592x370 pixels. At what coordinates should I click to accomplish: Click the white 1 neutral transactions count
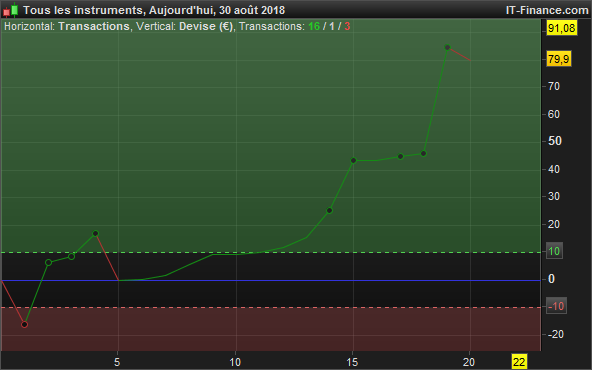[x=331, y=26]
